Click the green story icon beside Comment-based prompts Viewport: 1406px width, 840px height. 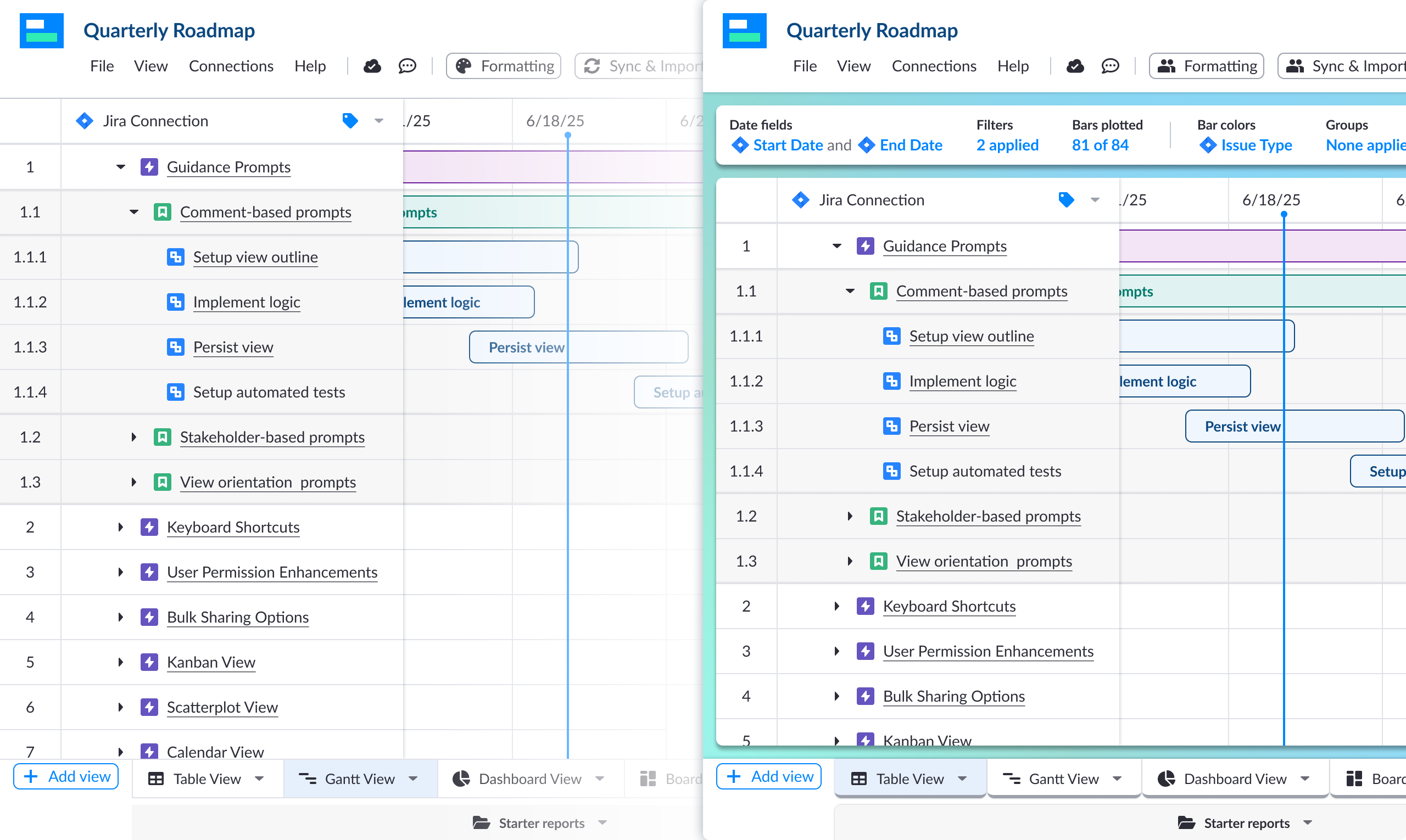(x=163, y=212)
